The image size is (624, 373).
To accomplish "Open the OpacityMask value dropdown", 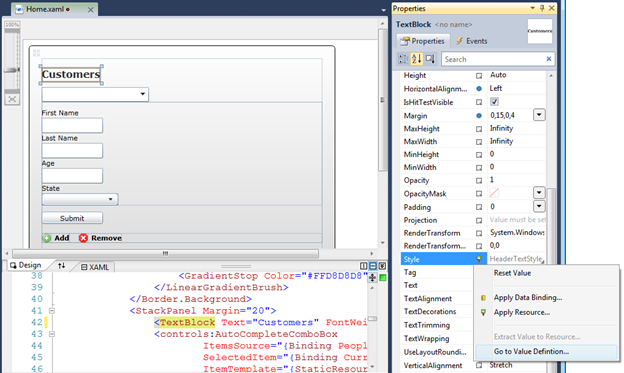I will coord(539,193).
